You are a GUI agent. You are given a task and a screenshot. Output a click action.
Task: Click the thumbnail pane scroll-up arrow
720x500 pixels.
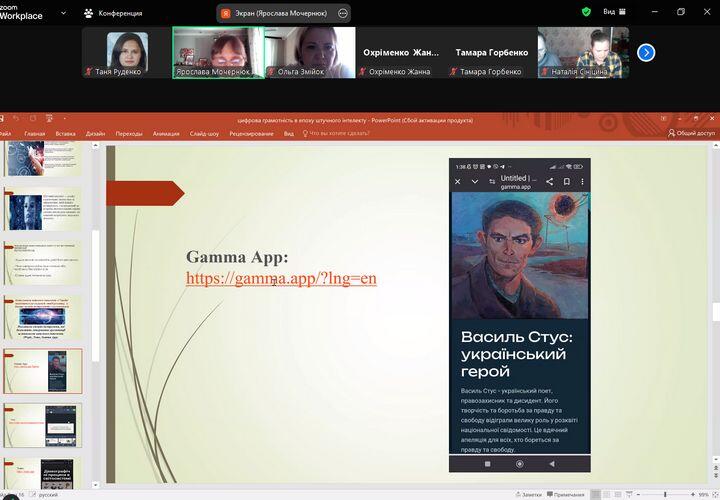[x=96, y=146]
